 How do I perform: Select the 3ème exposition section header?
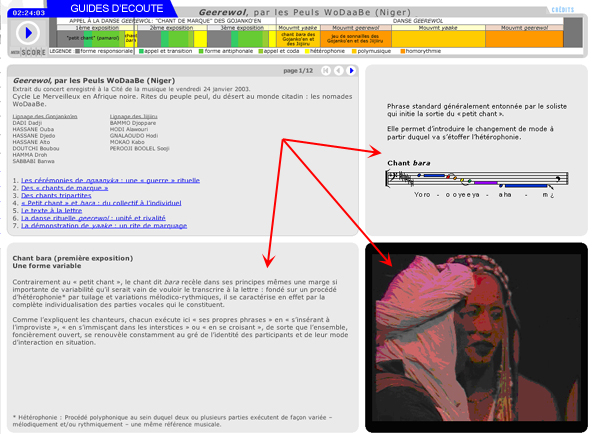coord(242,28)
